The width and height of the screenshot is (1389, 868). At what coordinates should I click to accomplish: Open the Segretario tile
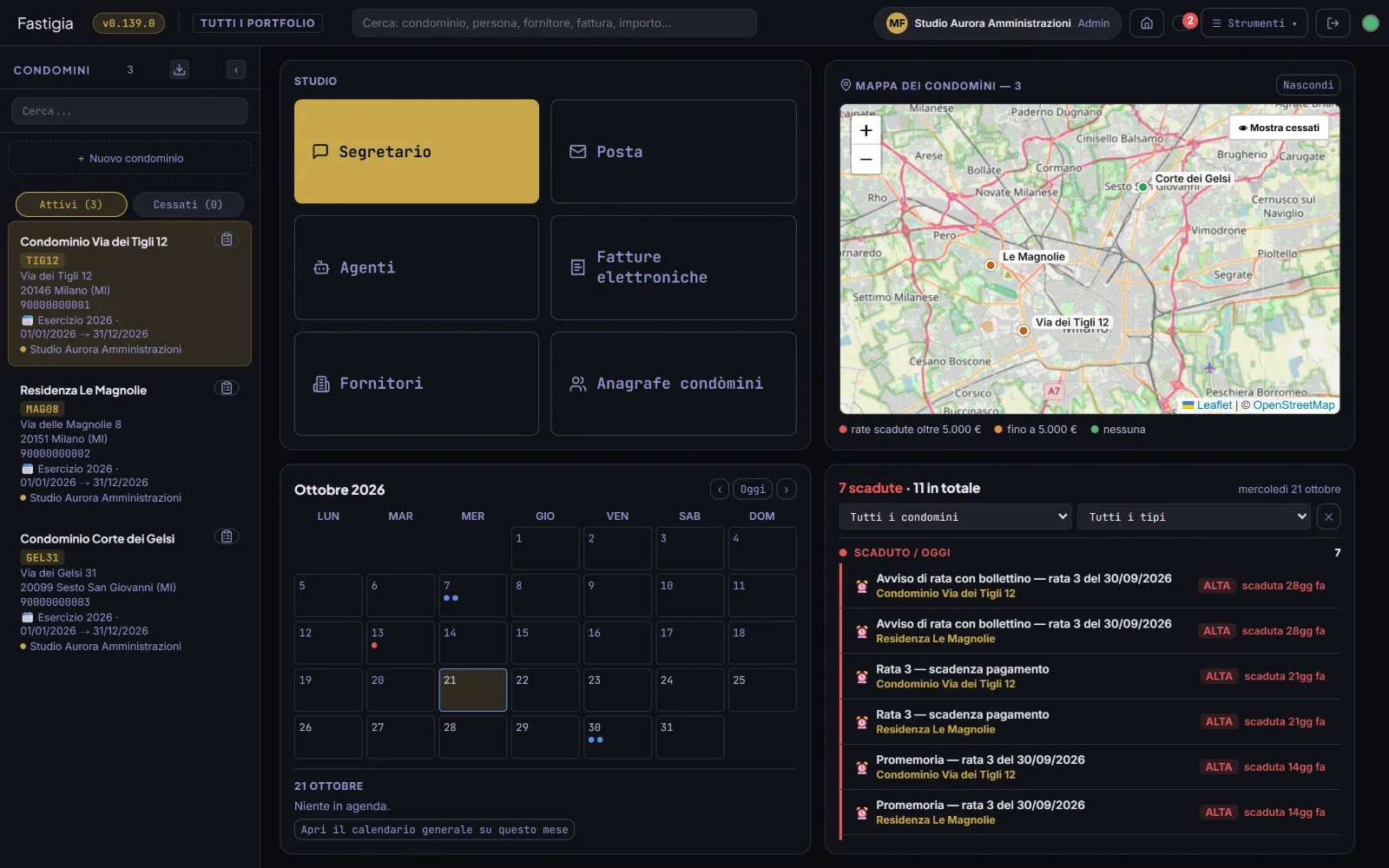pyautogui.click(x=417, y=152)
